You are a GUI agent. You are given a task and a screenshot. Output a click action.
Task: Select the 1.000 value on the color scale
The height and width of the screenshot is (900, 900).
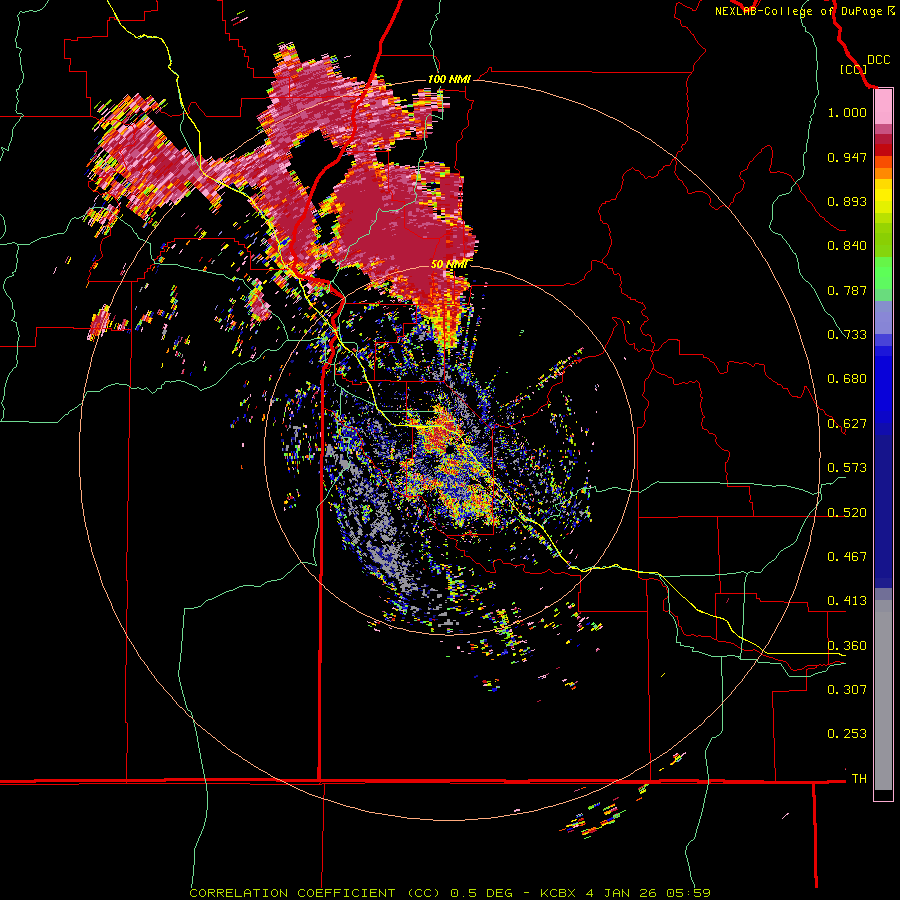(847, 112)
